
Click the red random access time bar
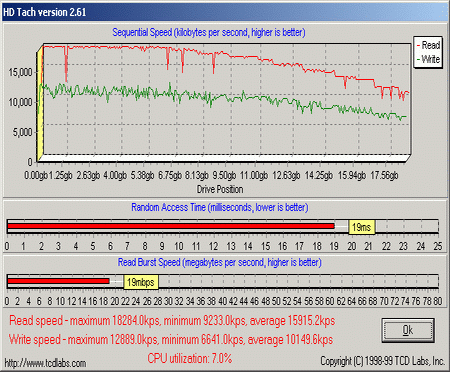point(171,226)
